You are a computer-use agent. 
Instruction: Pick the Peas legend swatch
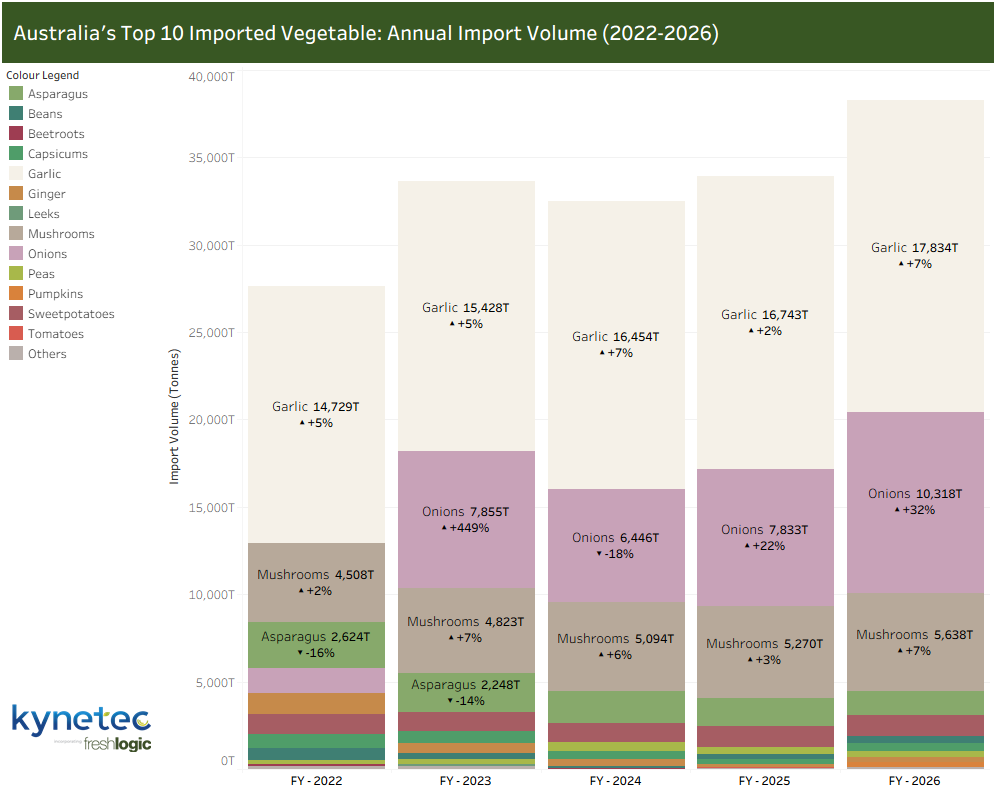tap(16, 274)
